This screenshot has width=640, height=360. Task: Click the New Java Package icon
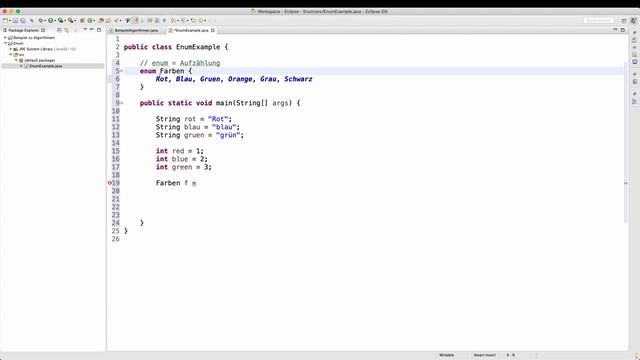pyautogui.click(x=82, y=20)
